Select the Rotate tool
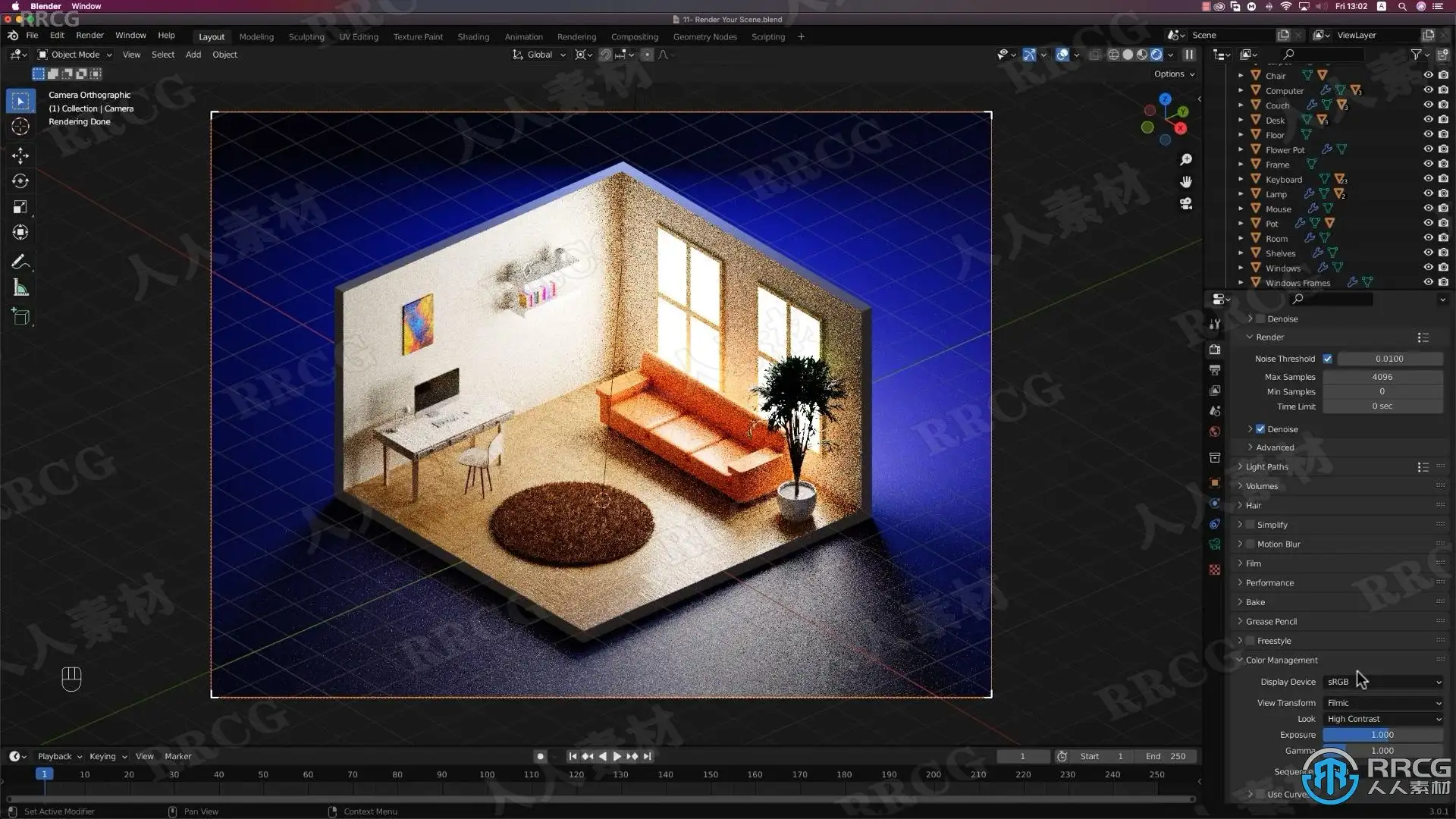This screenshot has height=819, width=1456. point(20,181)
